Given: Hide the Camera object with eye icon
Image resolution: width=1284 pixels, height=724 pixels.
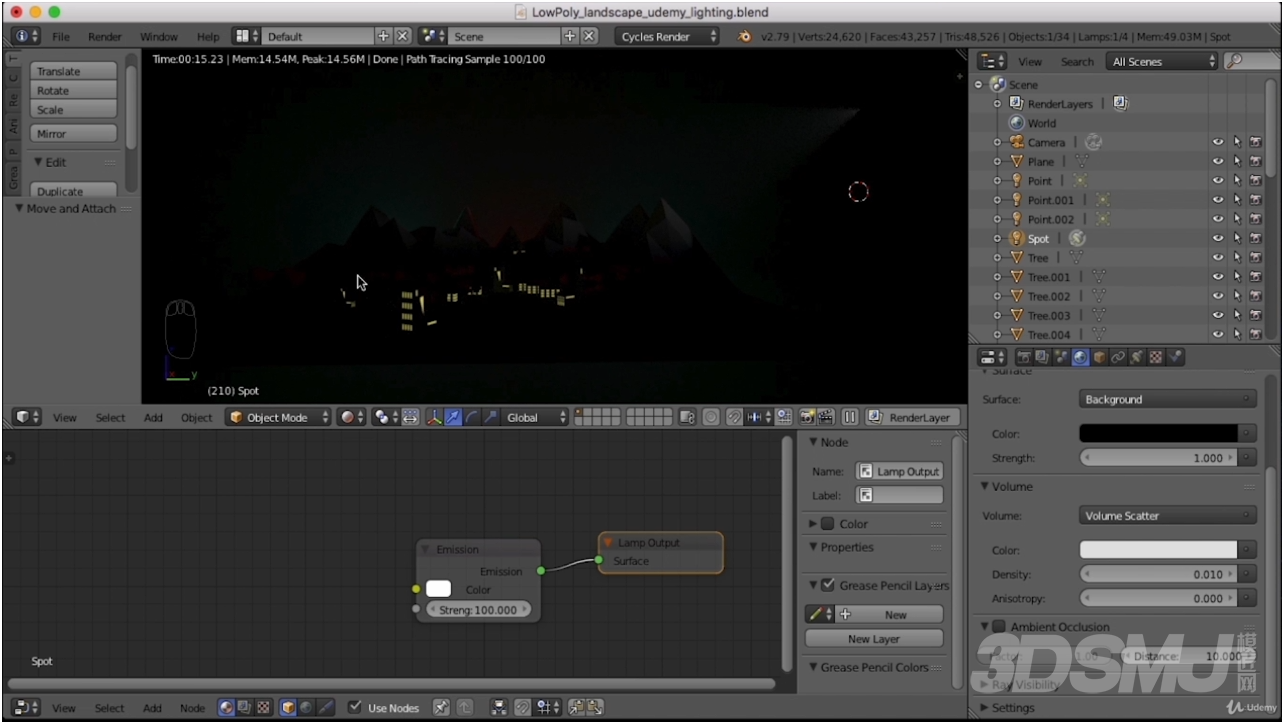Looking at the screenshot, I should [x=1218, y=142].
